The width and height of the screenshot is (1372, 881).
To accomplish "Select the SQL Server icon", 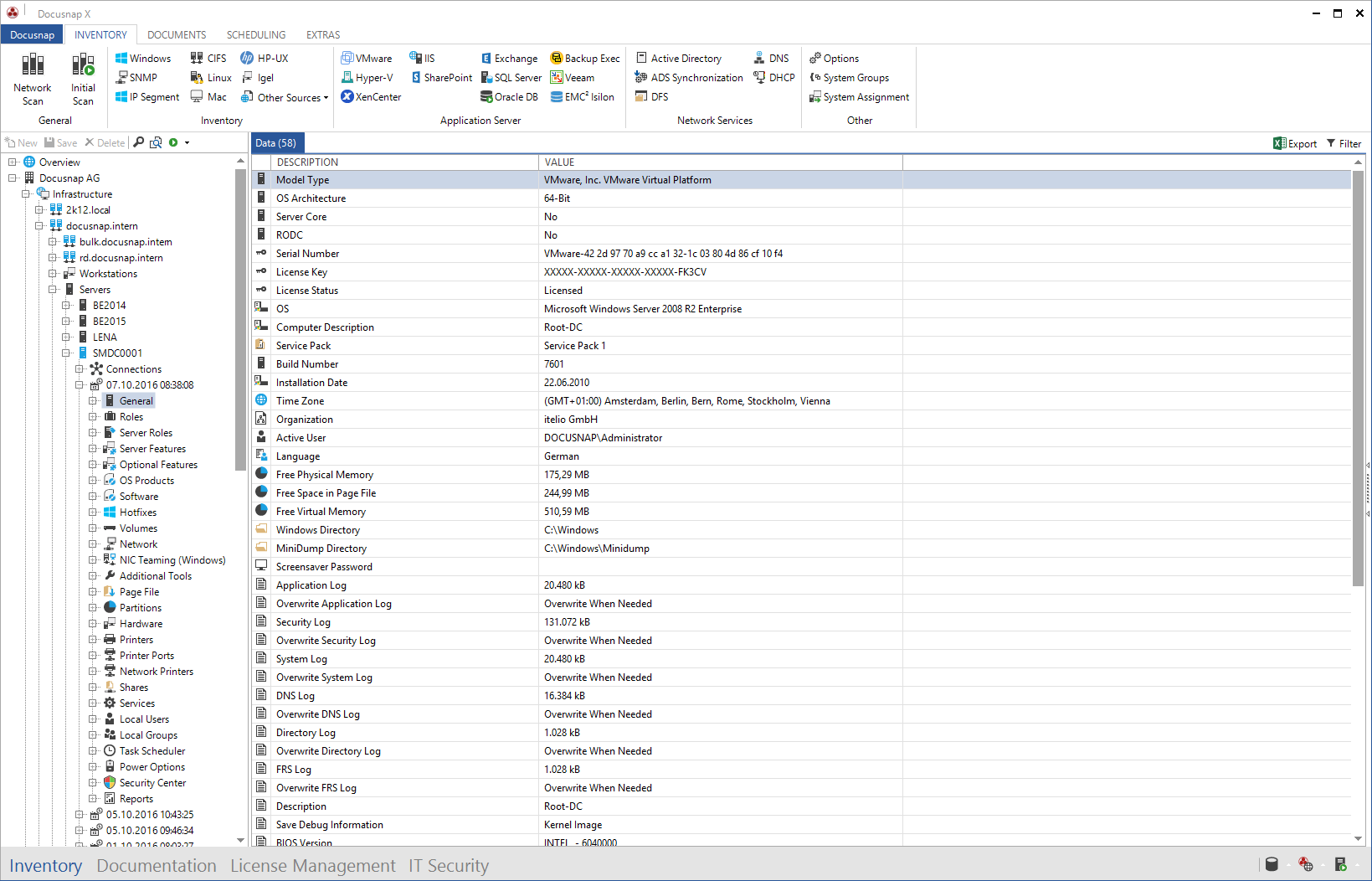I will click(511, 77).
